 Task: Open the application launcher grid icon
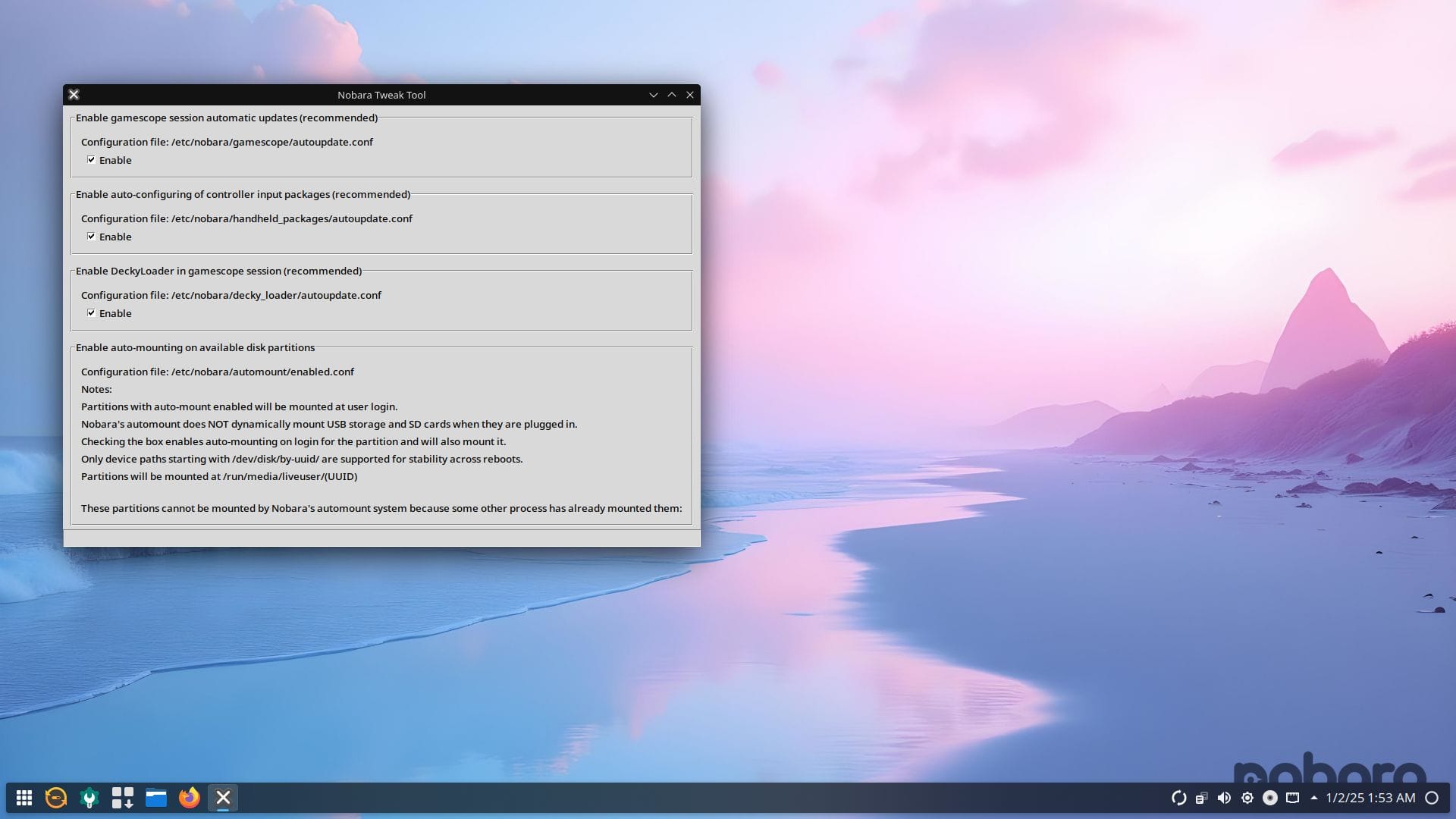click(24, 798)
